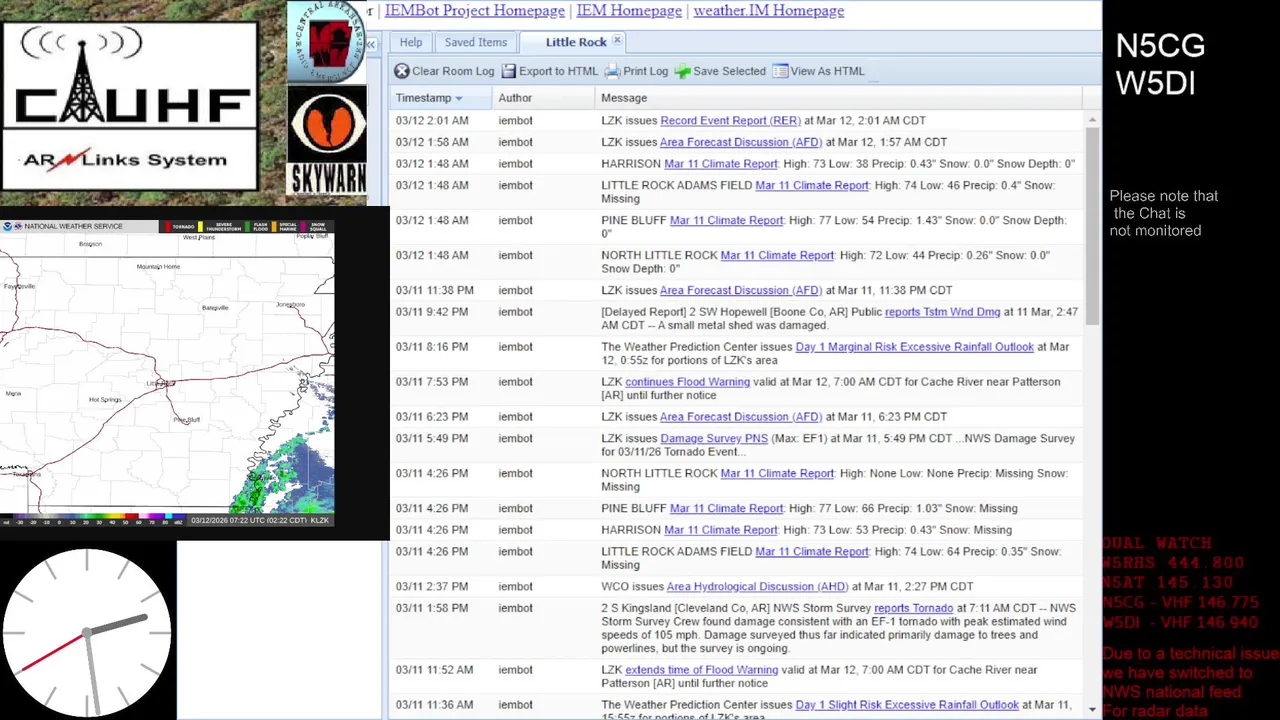This screenshot has height=720, width=1280.
Task: Click the Author column header
Action: 544,98
